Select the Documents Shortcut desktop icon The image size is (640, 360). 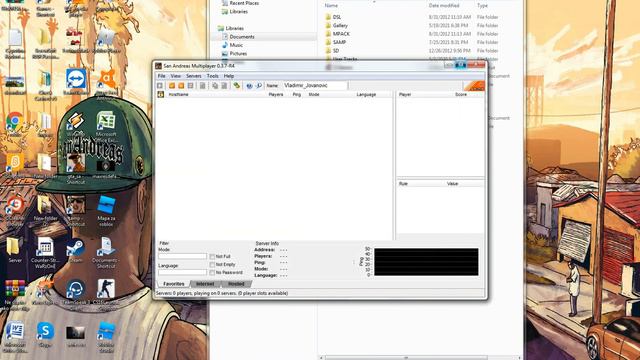tap(106, 247)
